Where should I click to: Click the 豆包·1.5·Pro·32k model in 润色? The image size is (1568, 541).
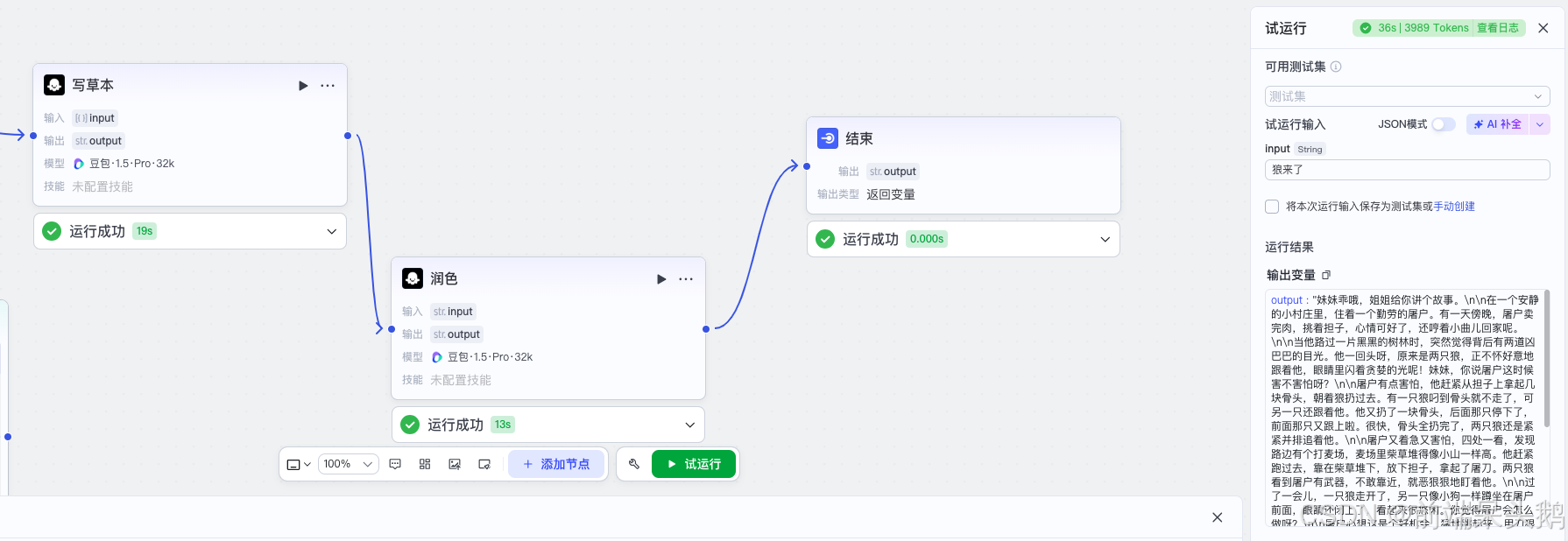coord(491,357)
